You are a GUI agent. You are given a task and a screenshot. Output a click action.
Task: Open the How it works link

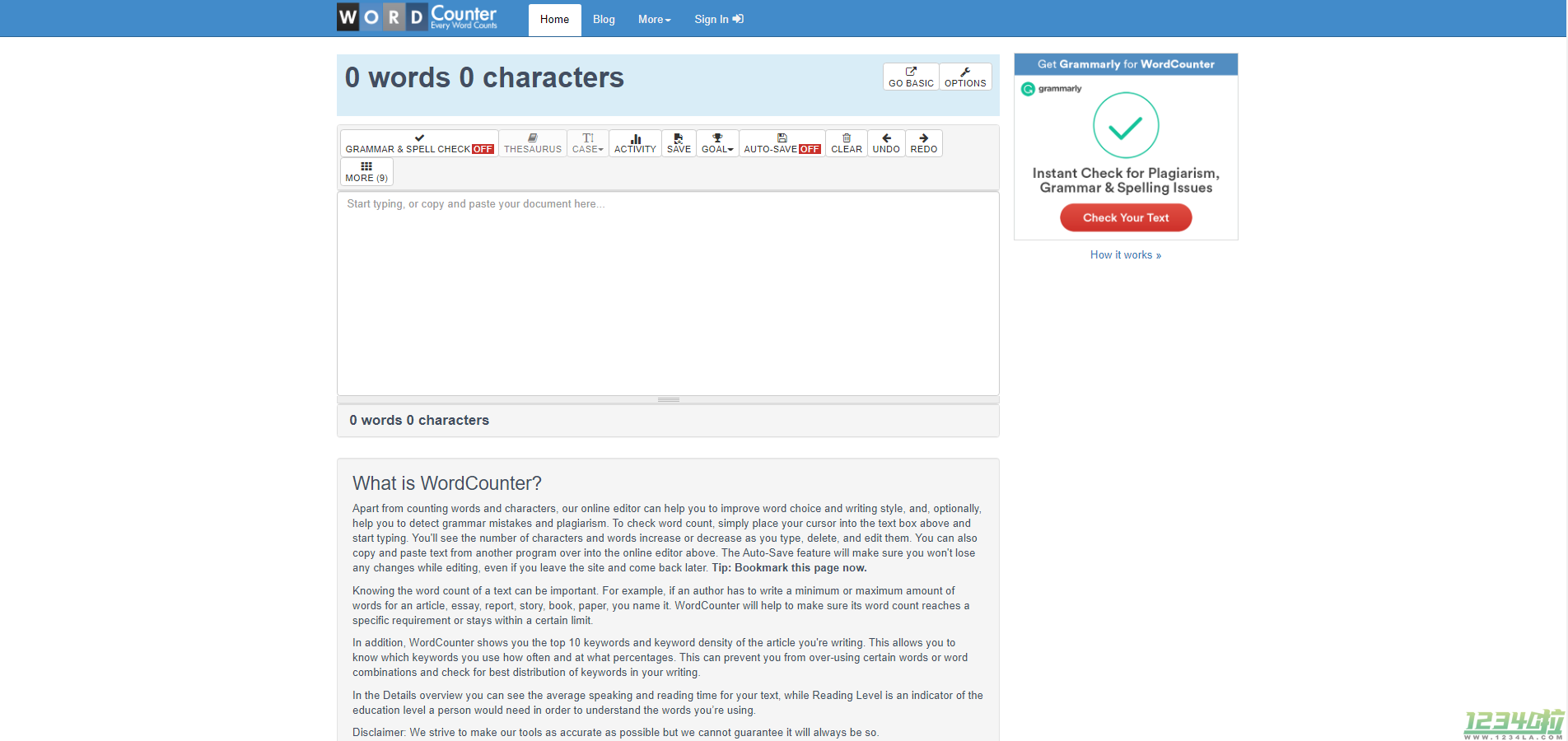tap(1126, 255)
